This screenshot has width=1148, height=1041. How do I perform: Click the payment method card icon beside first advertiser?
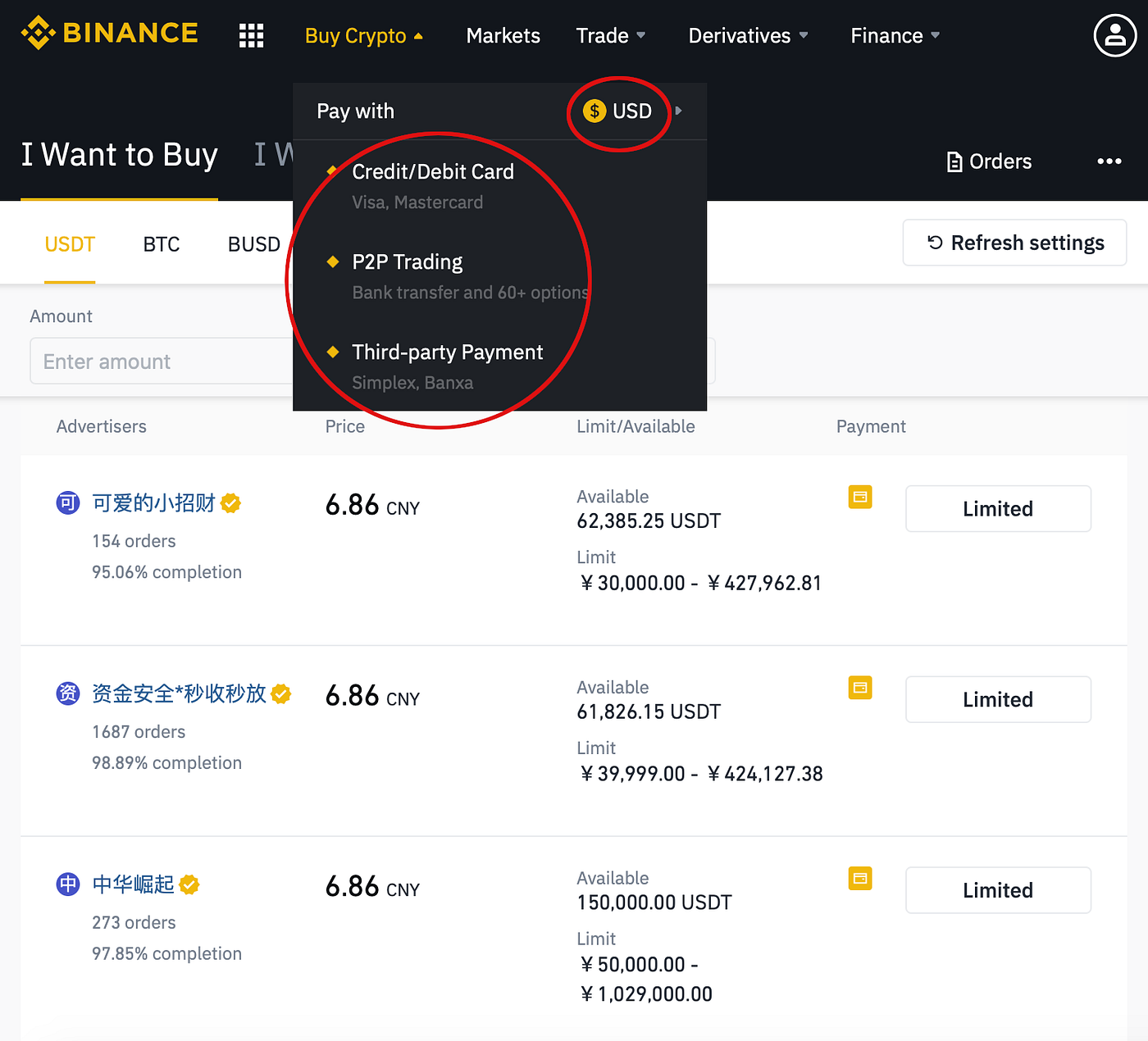[859, 497]
